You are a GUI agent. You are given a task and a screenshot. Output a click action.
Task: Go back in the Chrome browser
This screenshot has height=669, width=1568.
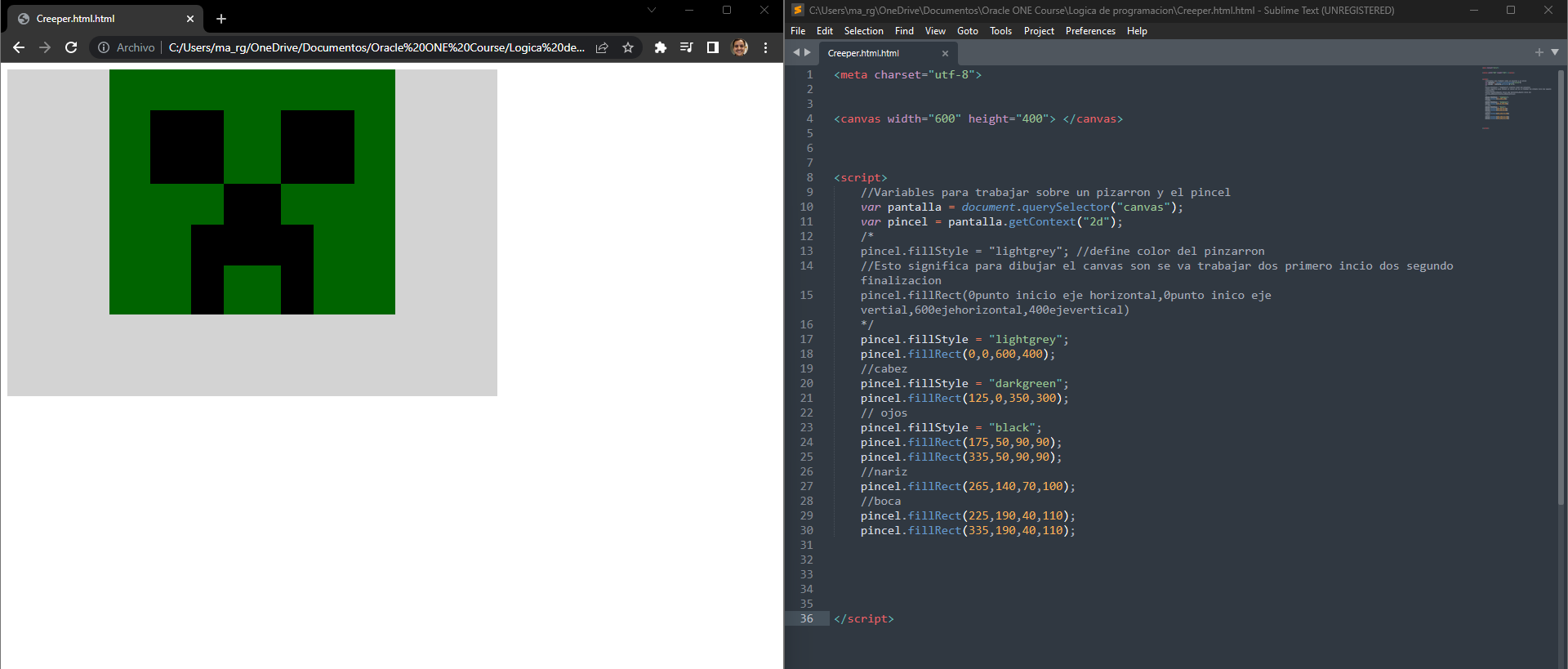point(19,47)
